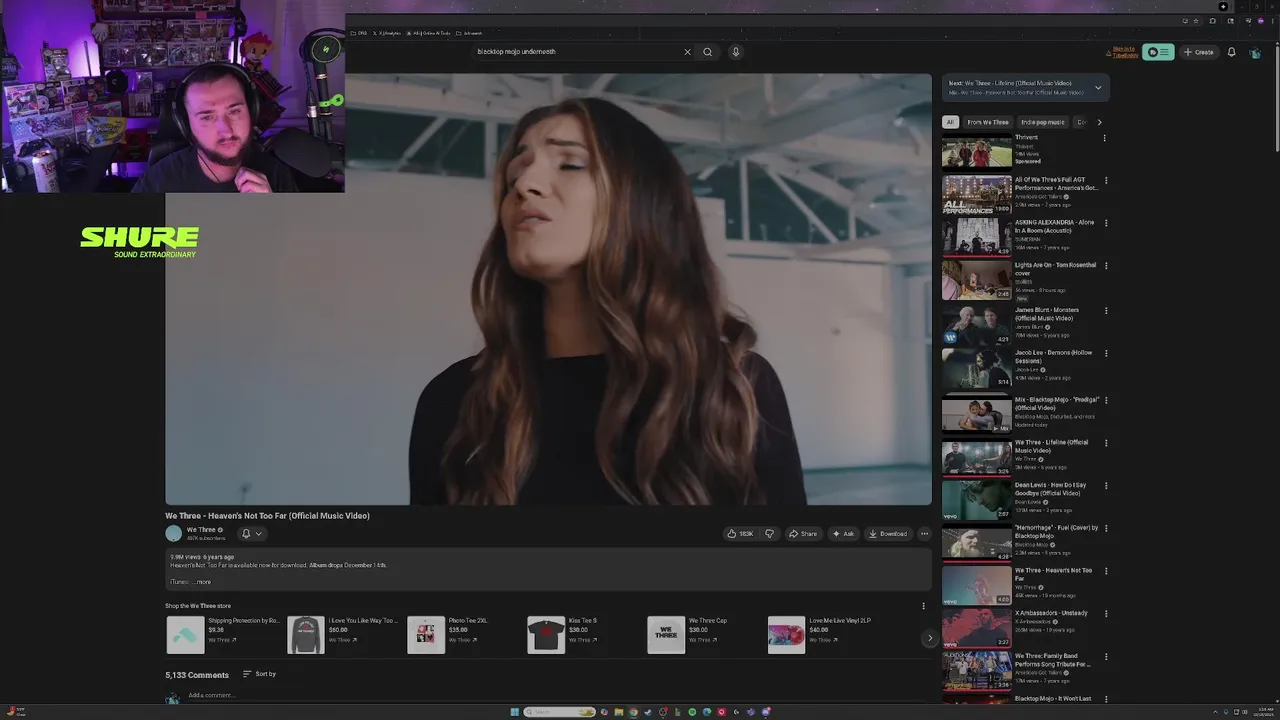Image resolution: width=1280 pixels, height=720 pixels.
Task: Like the video with the thumbs-up button
Action: (741, 534)
